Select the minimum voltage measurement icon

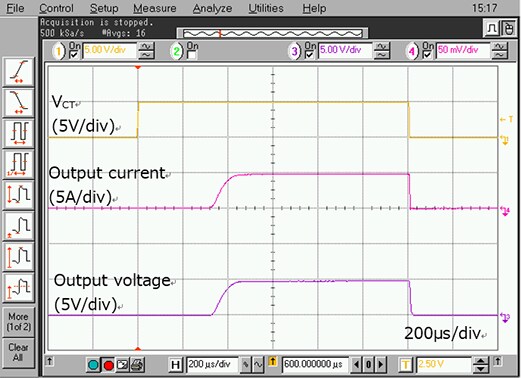pyautogui.click(x=19, y=226)
